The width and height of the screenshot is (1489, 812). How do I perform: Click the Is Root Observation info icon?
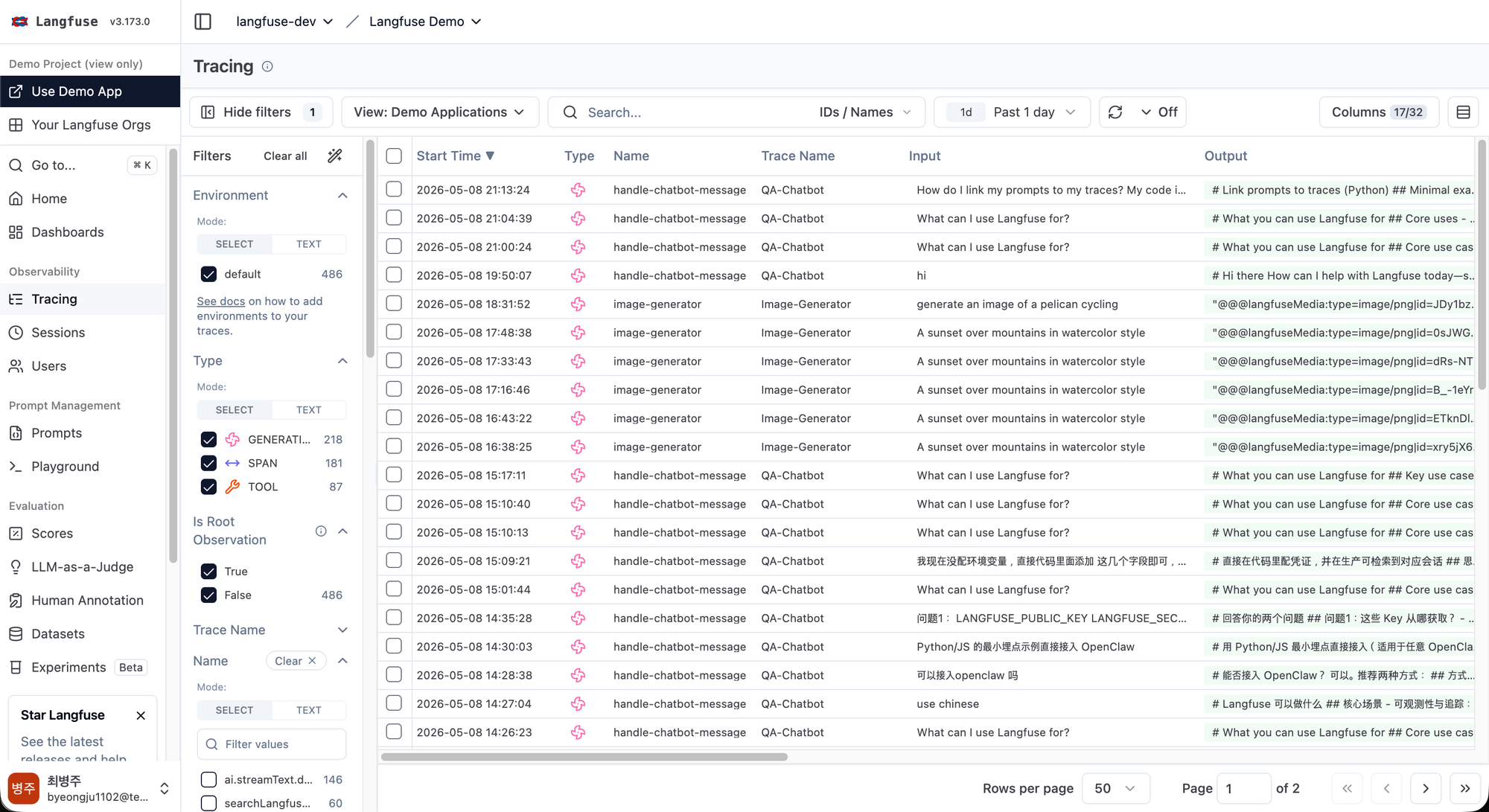pos(321,531)
